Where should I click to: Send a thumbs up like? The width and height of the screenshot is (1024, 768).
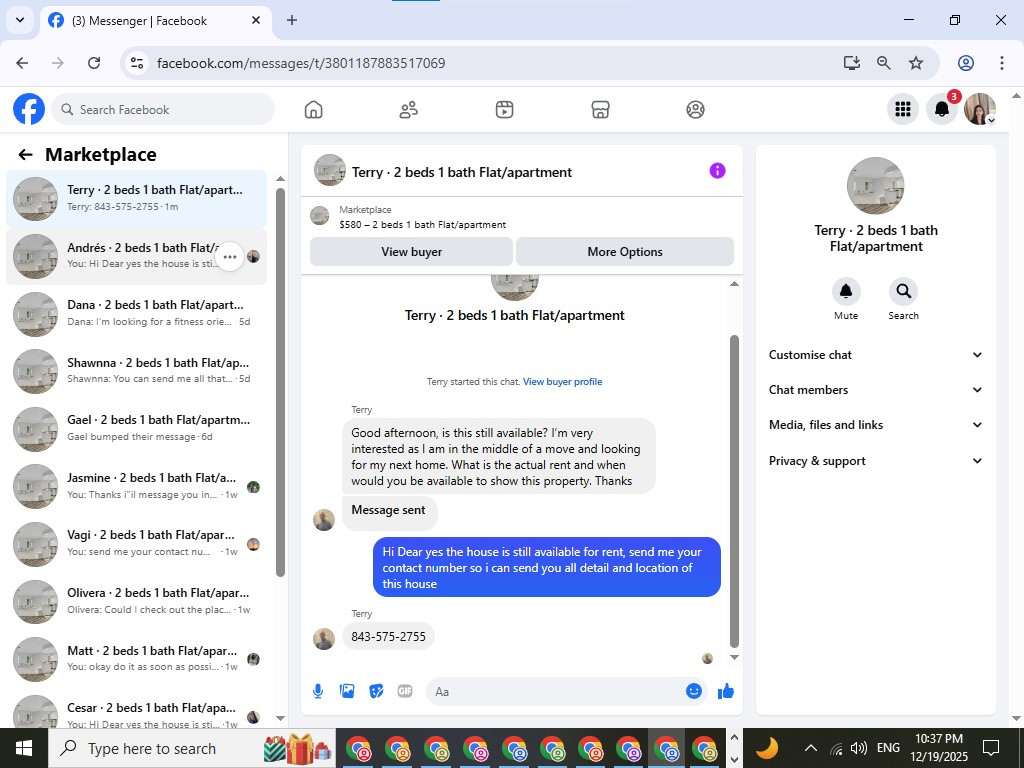coord(726,692)
